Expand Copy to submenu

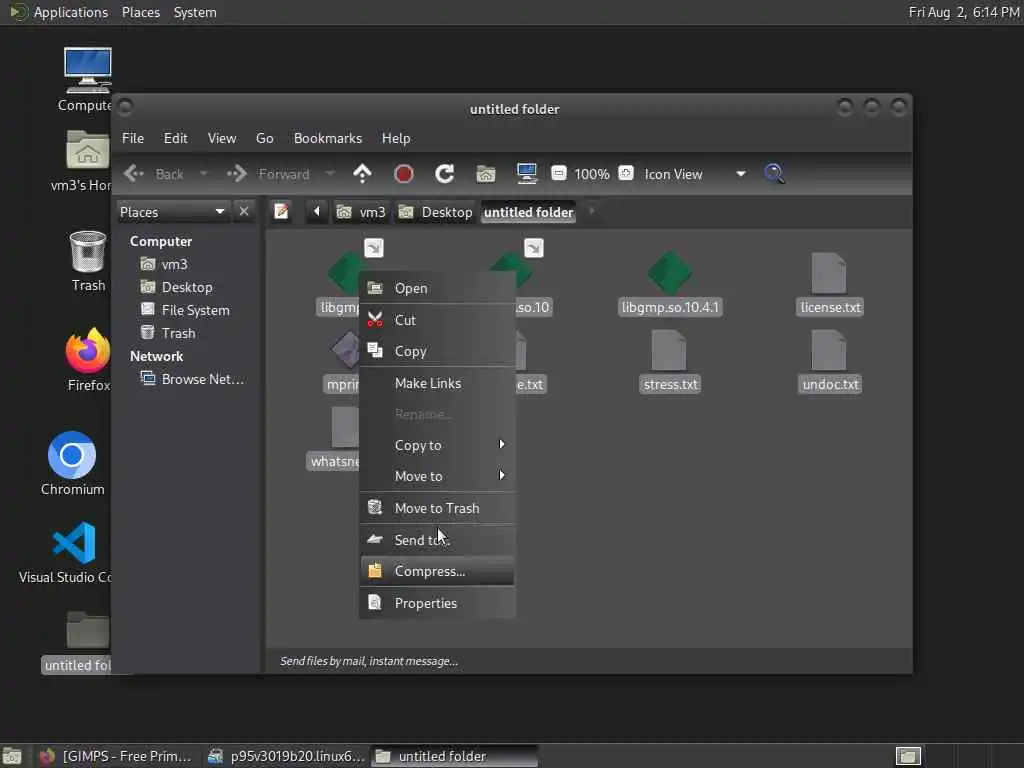point(437,445)
